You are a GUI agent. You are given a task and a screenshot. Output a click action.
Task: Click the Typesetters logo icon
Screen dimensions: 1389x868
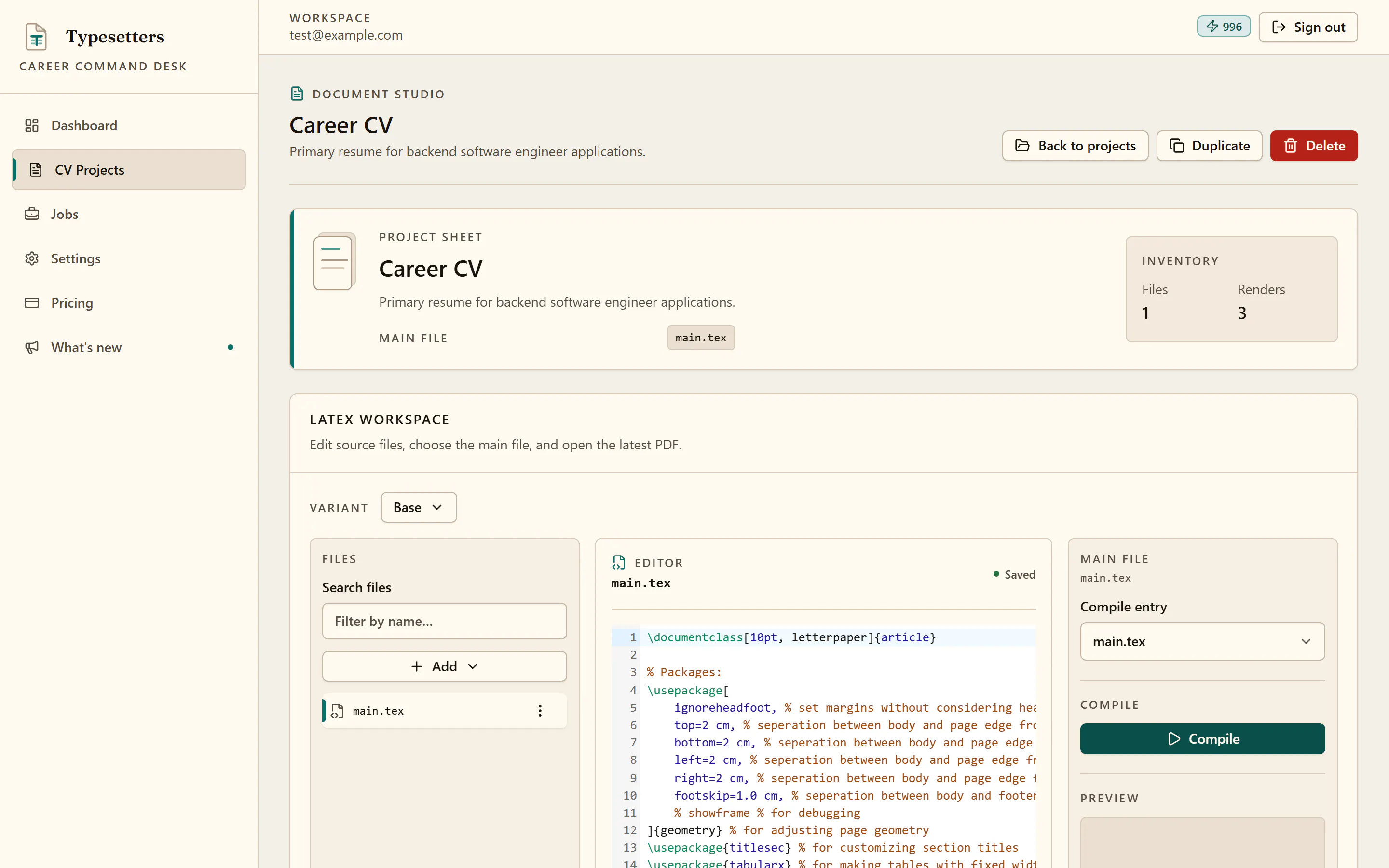click(x=36, y=37)
